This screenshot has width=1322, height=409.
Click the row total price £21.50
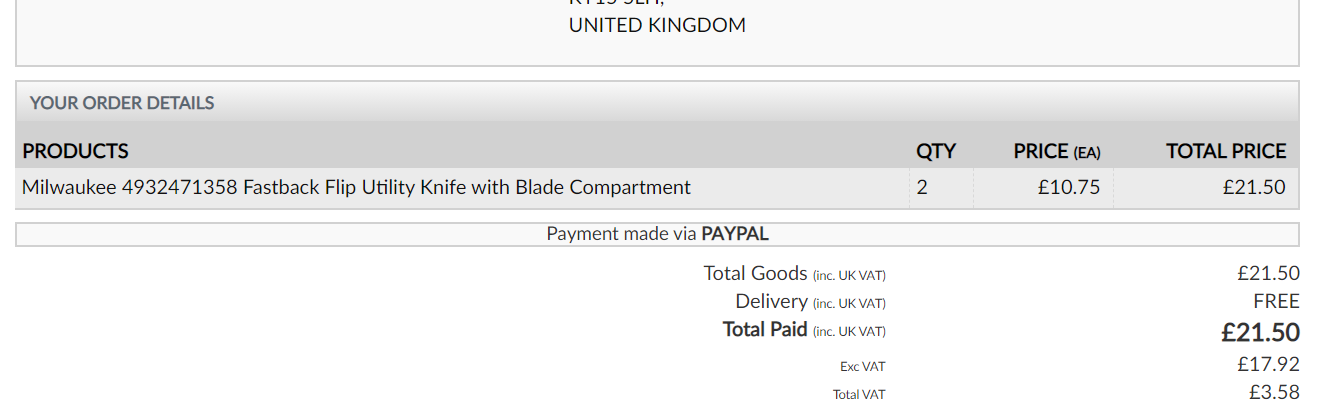(1254, 187)
